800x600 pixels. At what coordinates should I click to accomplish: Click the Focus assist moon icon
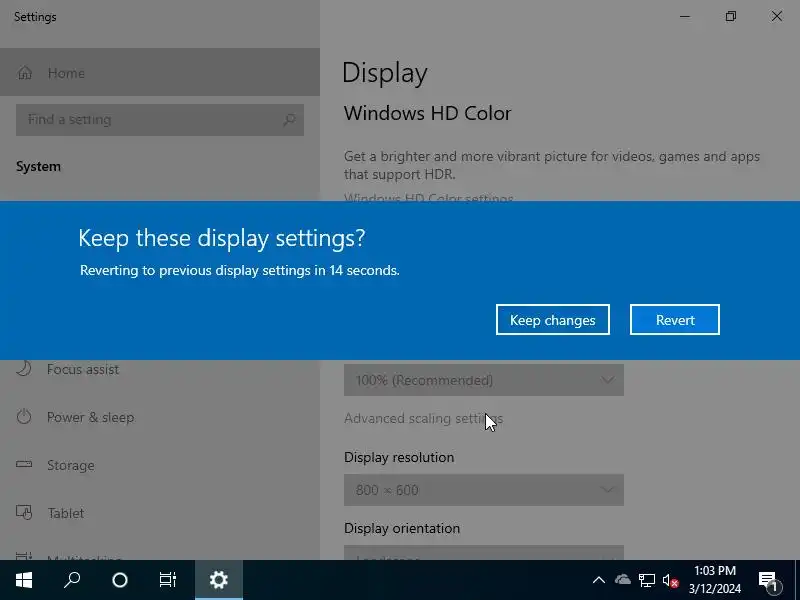pos(24,368)
